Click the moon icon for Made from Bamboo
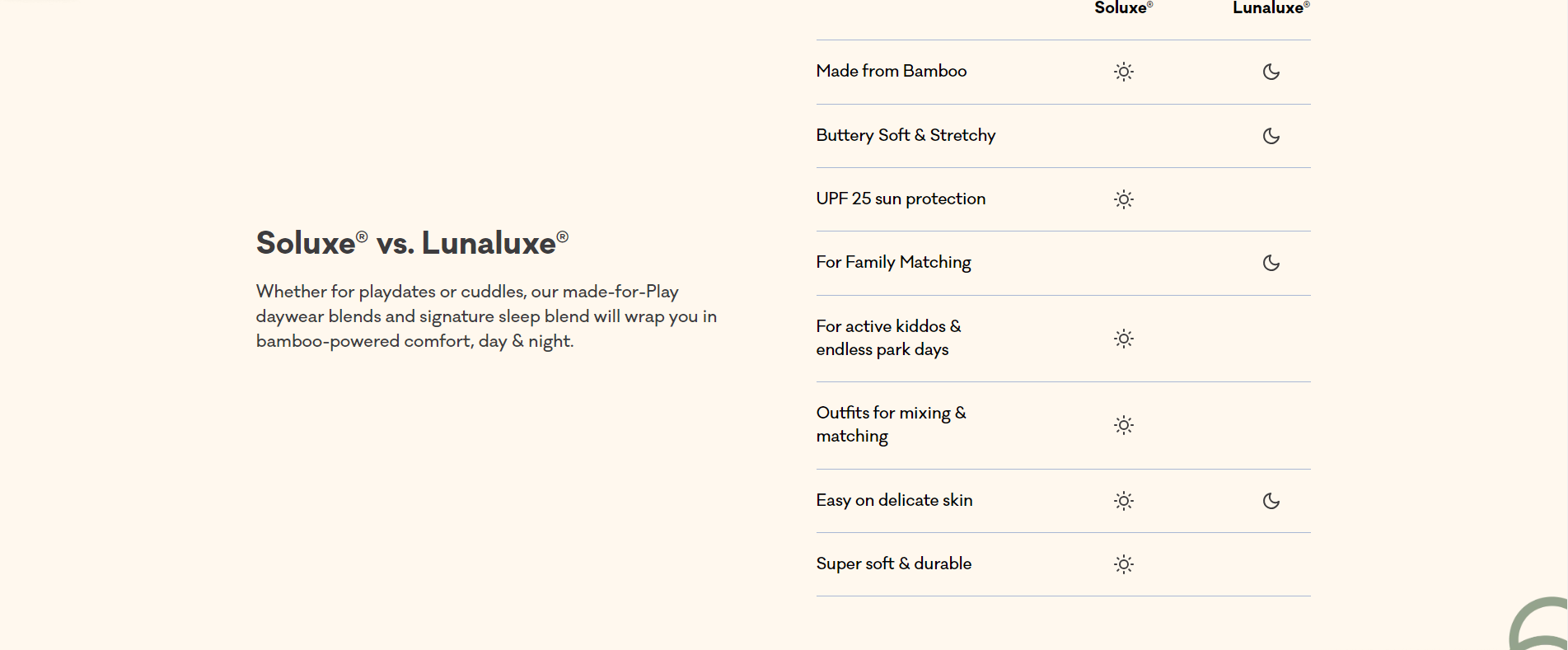The height and width of the screenshot is (650, 1568). (x=1271, y=72)
